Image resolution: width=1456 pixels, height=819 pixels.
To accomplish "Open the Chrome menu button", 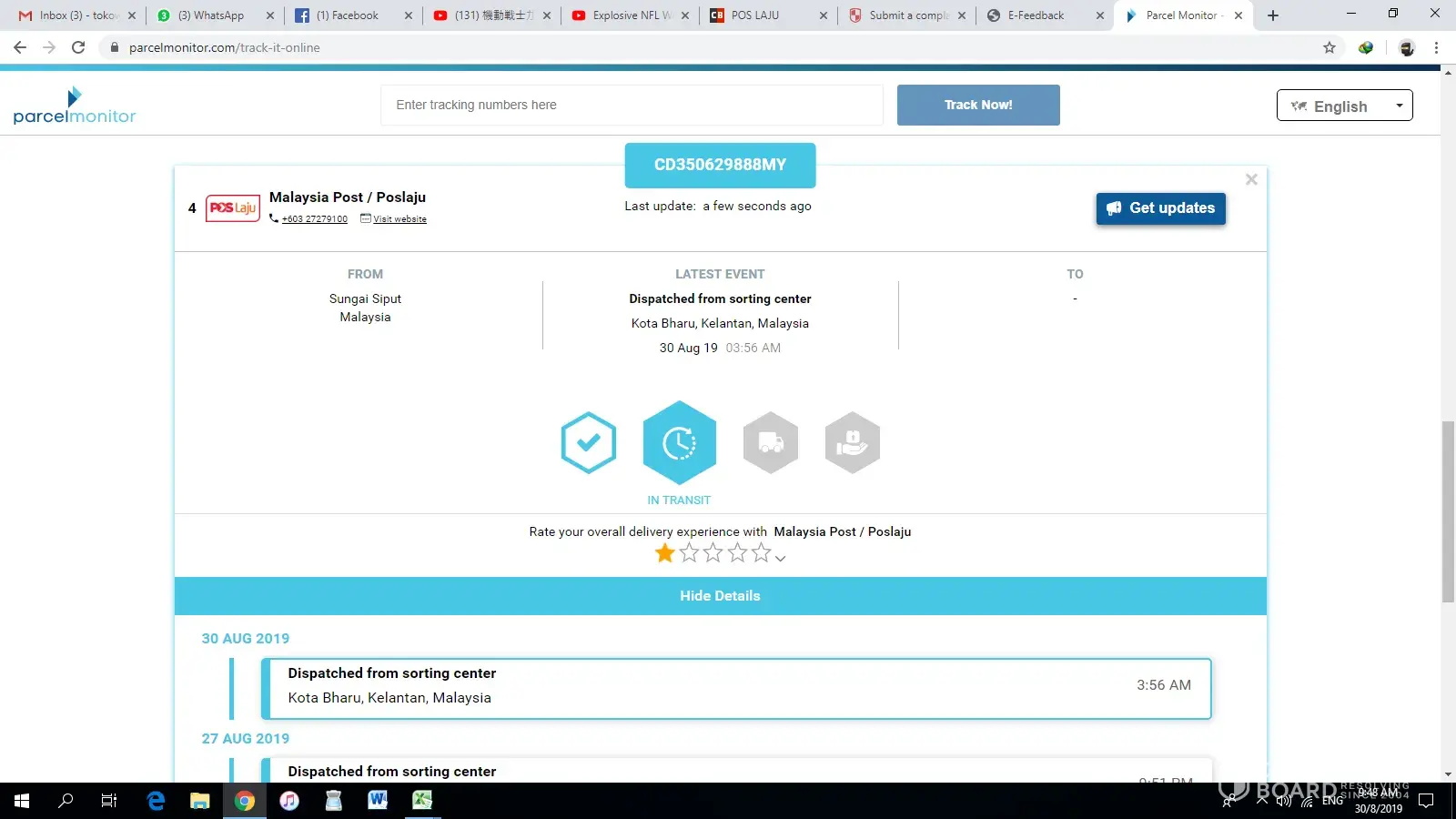I will coord(1437,47).
